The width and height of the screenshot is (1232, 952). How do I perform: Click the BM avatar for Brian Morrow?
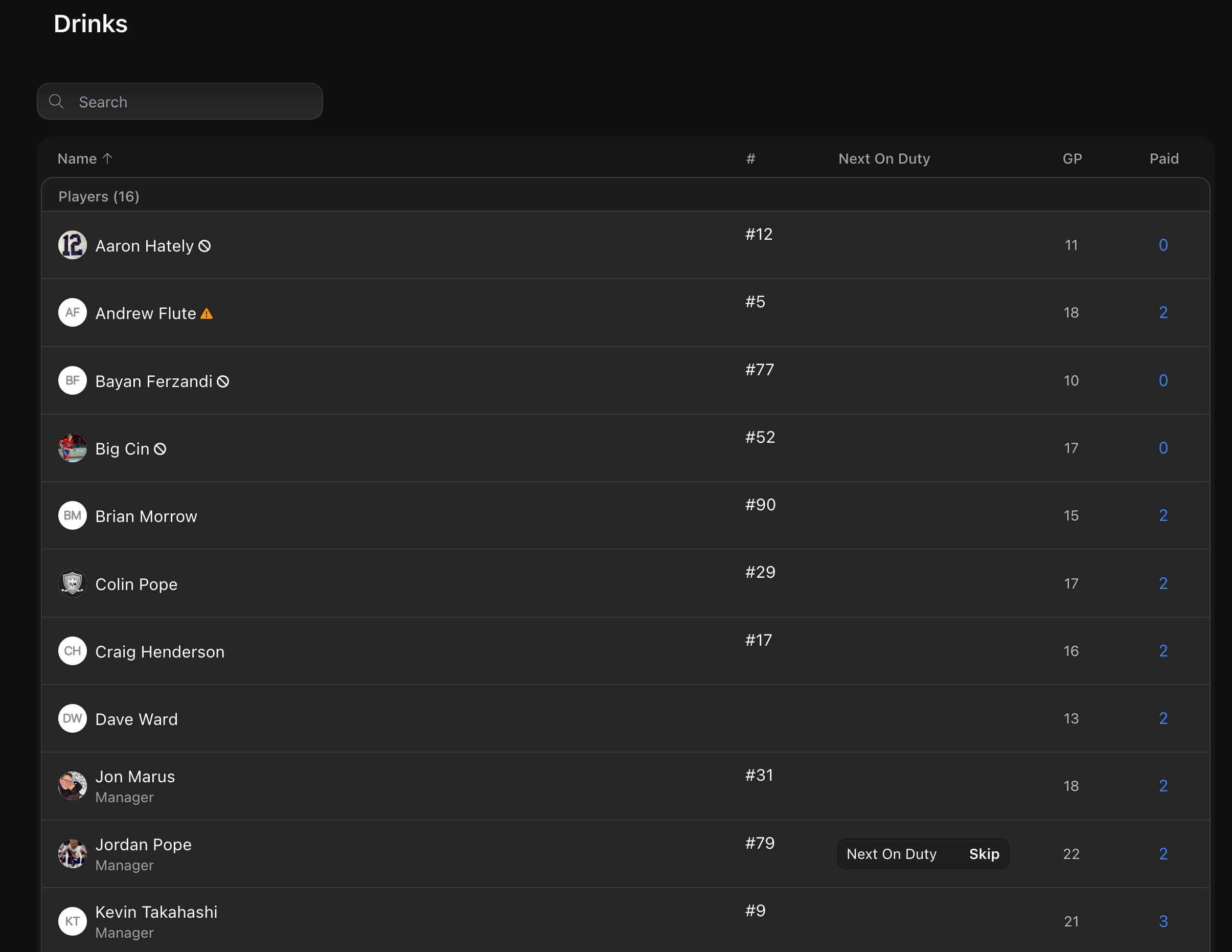[72, 515]
